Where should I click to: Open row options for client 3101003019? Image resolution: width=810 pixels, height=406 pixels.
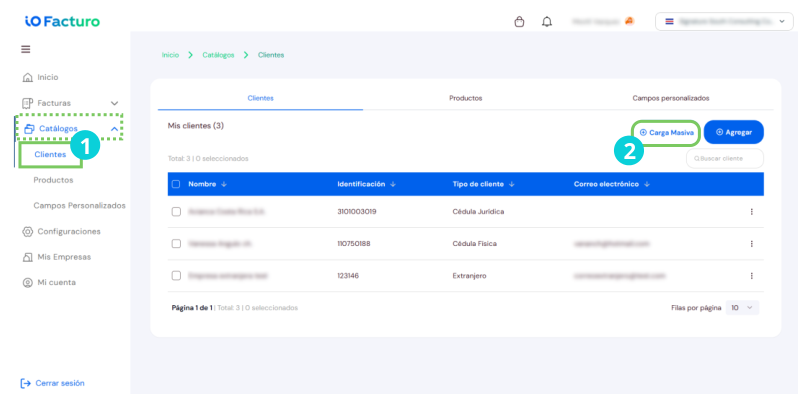coord(751,212)
